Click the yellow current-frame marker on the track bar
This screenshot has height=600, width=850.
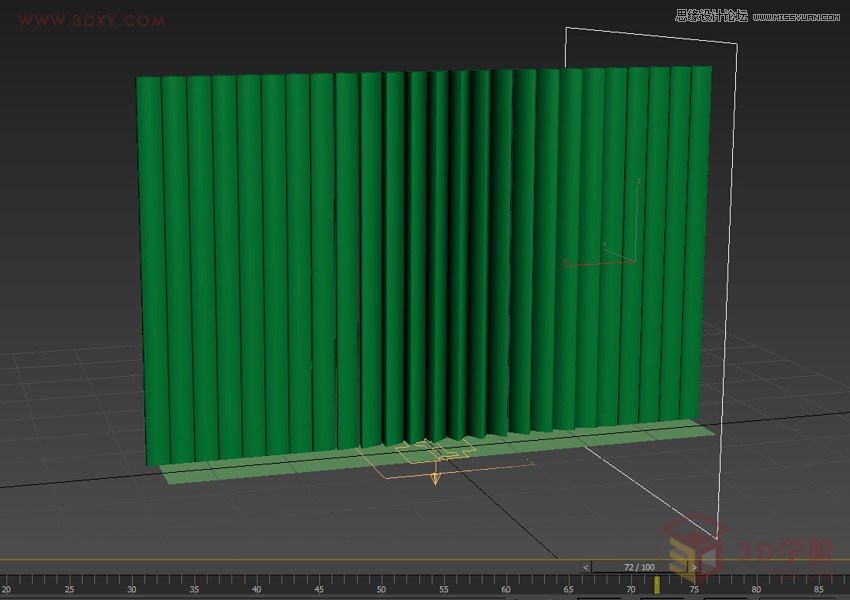[x=657, y=584]
